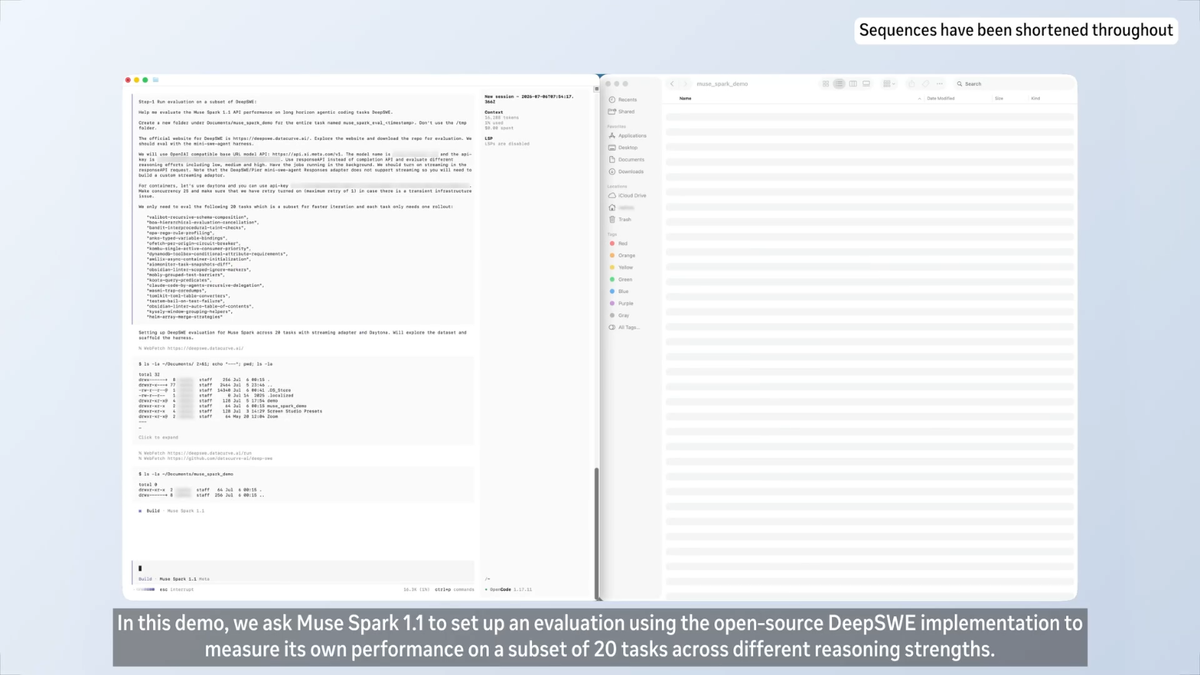
Task: Sort Finder list by Name column
Action: point(686,98)
